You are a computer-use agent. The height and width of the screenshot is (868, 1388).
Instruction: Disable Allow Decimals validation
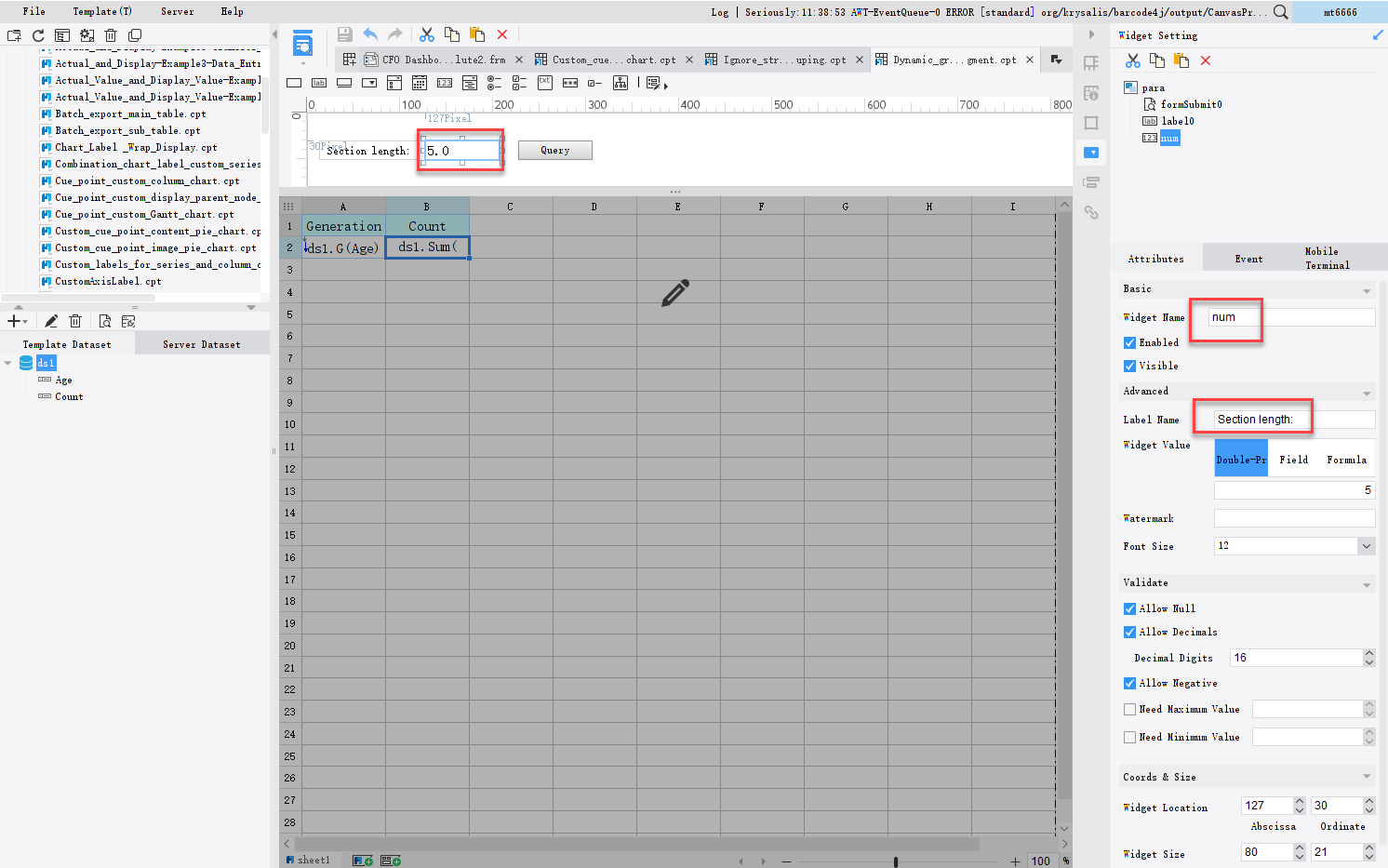1128,632
